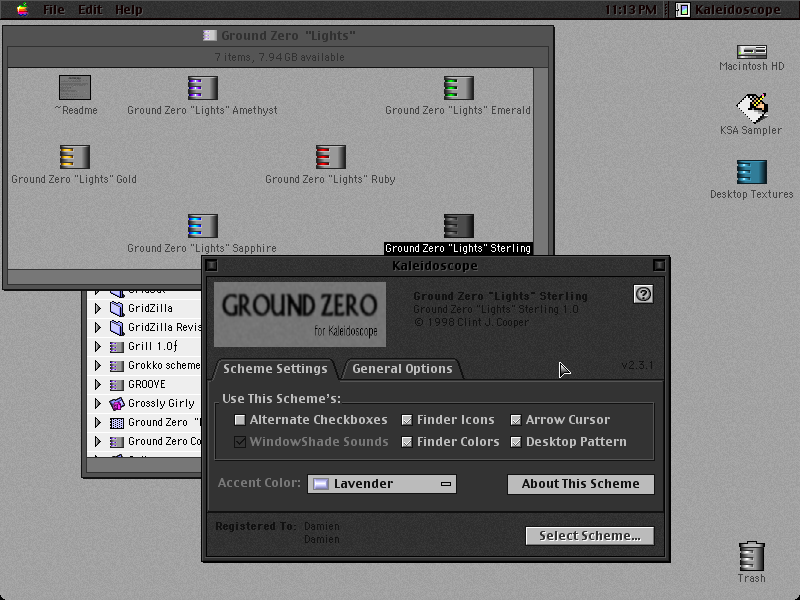This screenshot has height=600, width=800.
Task: Select the Ground Zero "Lights" Amethyst scheme icon
Action: 203,87
